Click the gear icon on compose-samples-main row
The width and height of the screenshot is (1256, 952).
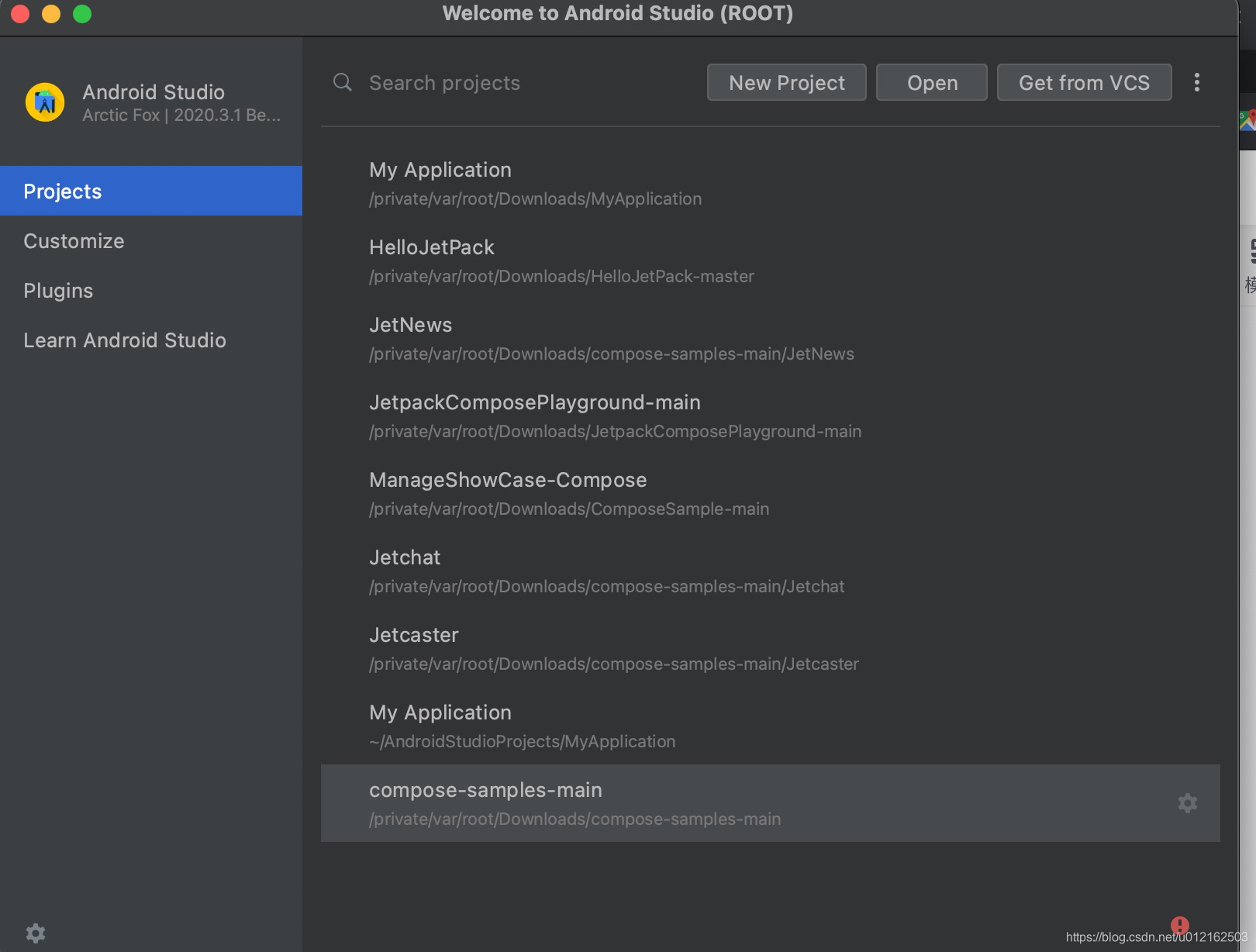click(1188, 803)
